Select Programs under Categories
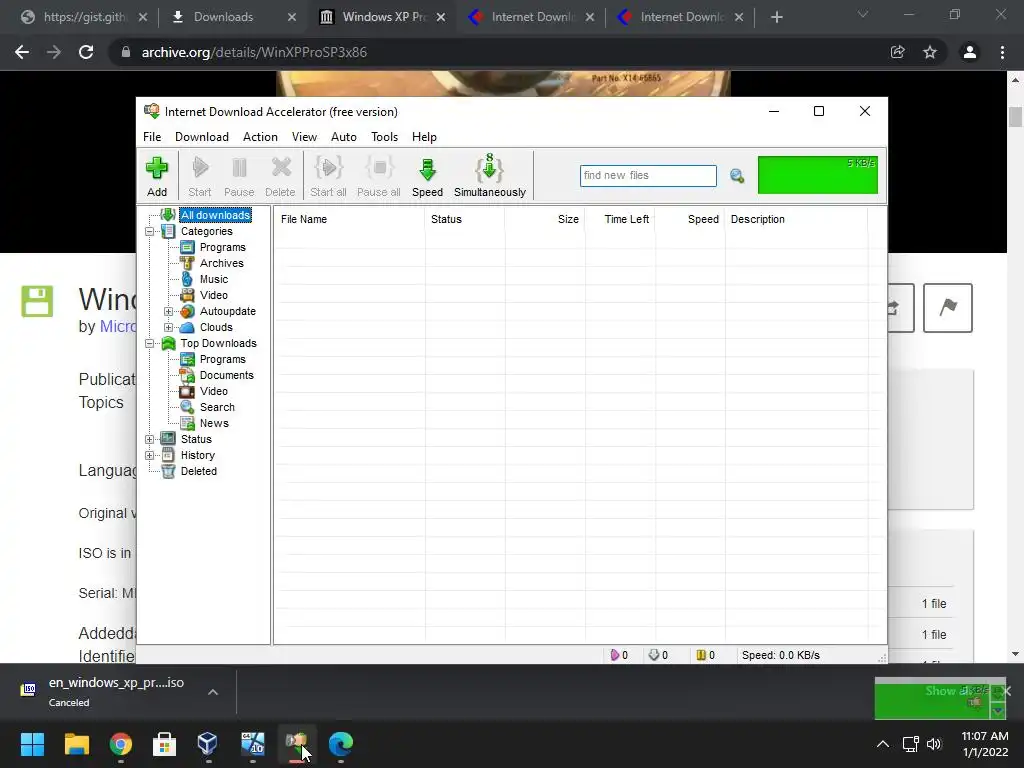Viewport: 1024px width, 768px height. (223, 248)
